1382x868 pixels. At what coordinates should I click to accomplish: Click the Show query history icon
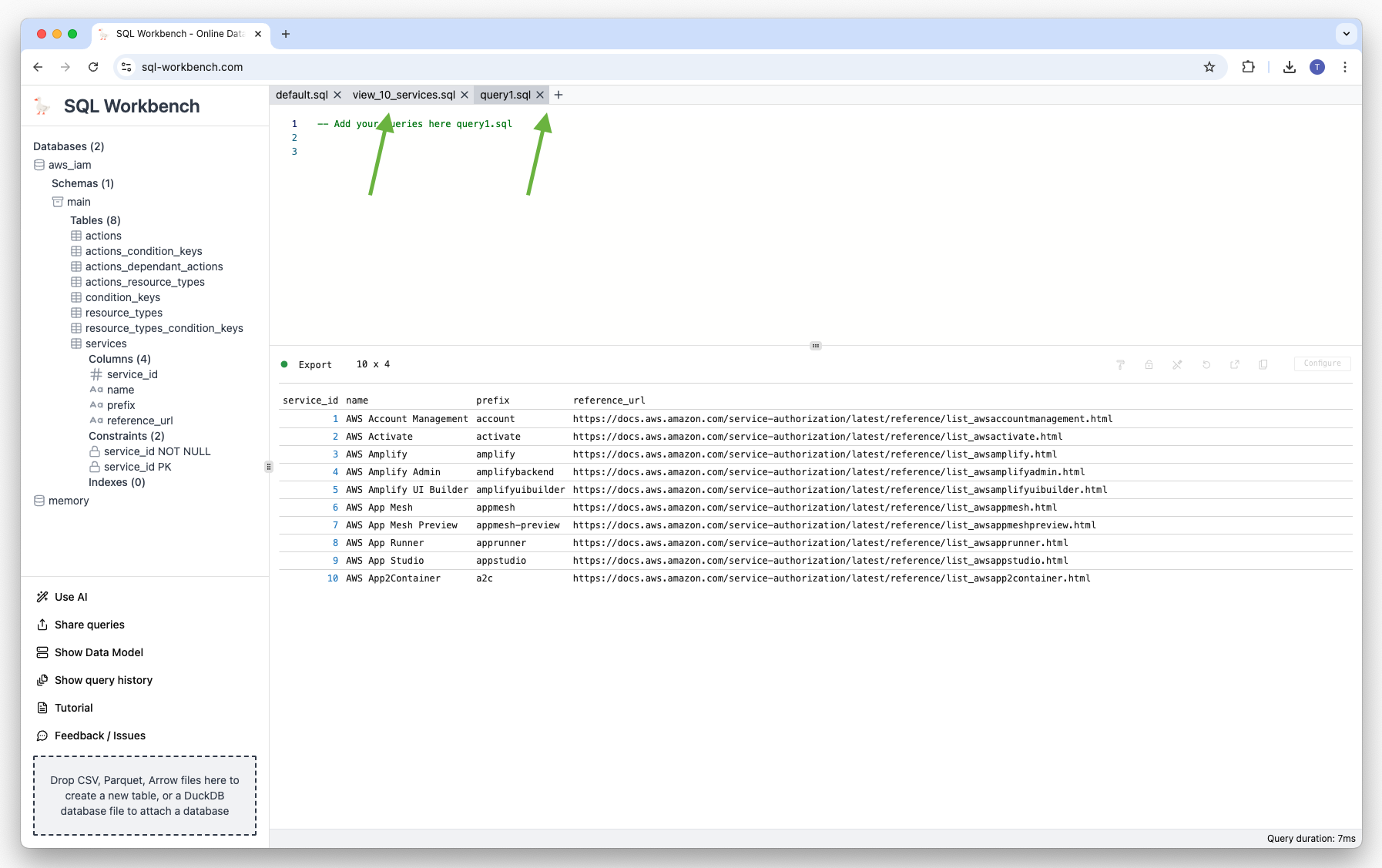coord(42,680)
